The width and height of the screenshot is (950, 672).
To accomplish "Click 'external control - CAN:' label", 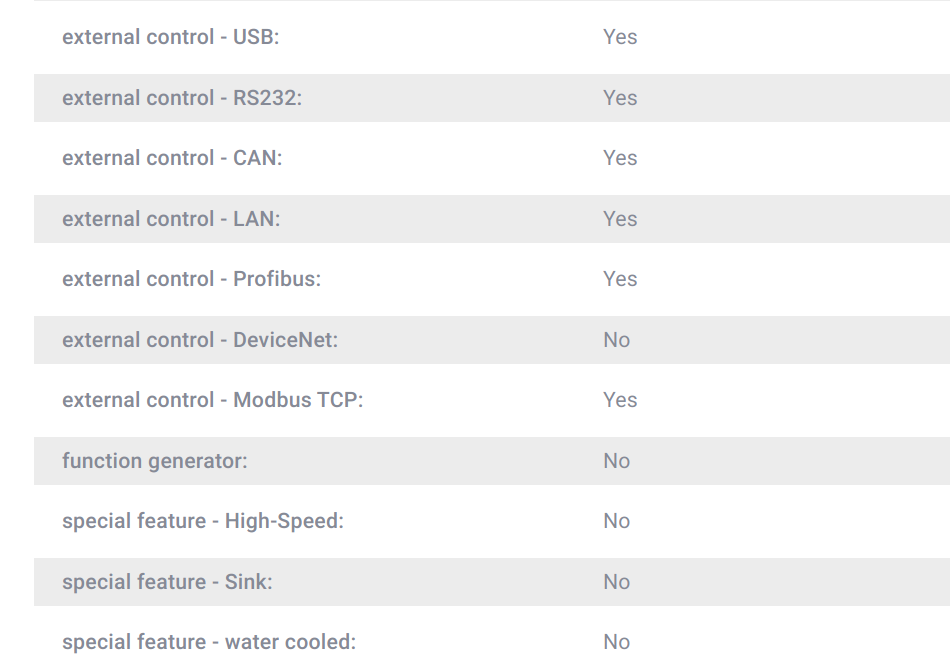I will pyautogui.click(x=172, y=158).
